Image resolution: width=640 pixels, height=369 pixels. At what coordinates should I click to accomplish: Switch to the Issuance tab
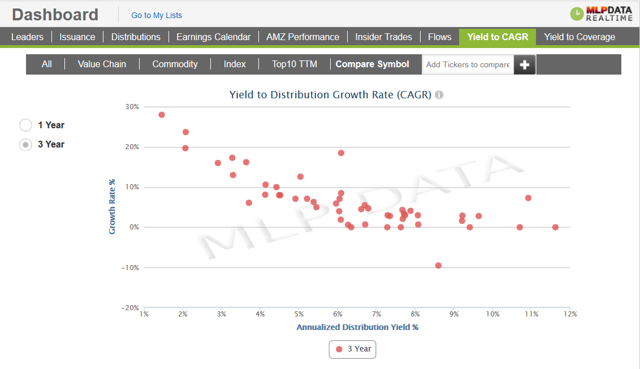(x=77, y=37)
